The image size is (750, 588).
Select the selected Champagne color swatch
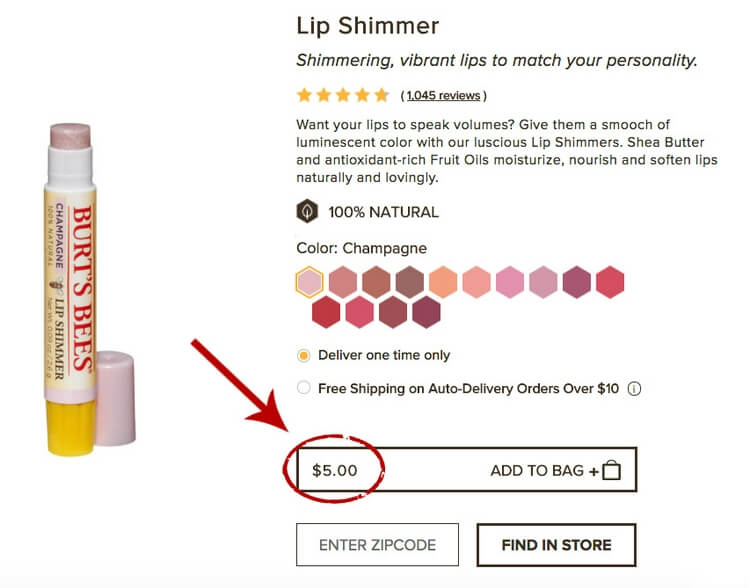pyautogui.click(x=309, y=282)
